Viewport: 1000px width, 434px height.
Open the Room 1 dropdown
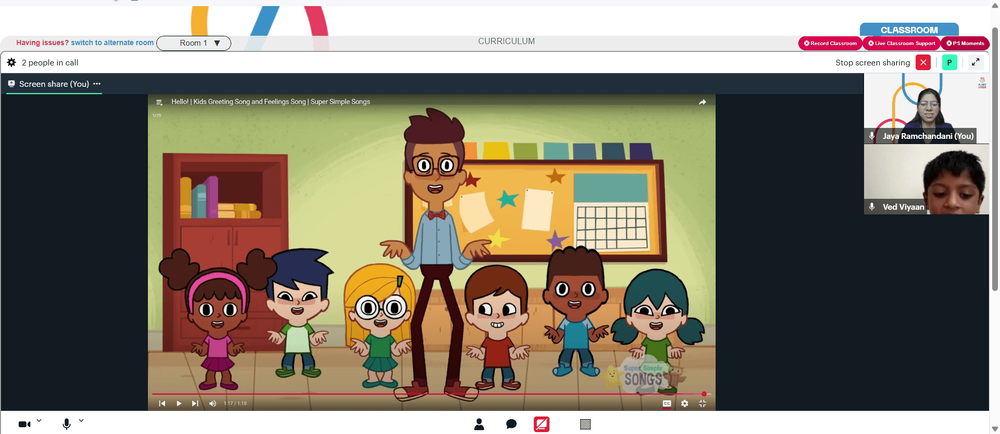click(194, 43)
